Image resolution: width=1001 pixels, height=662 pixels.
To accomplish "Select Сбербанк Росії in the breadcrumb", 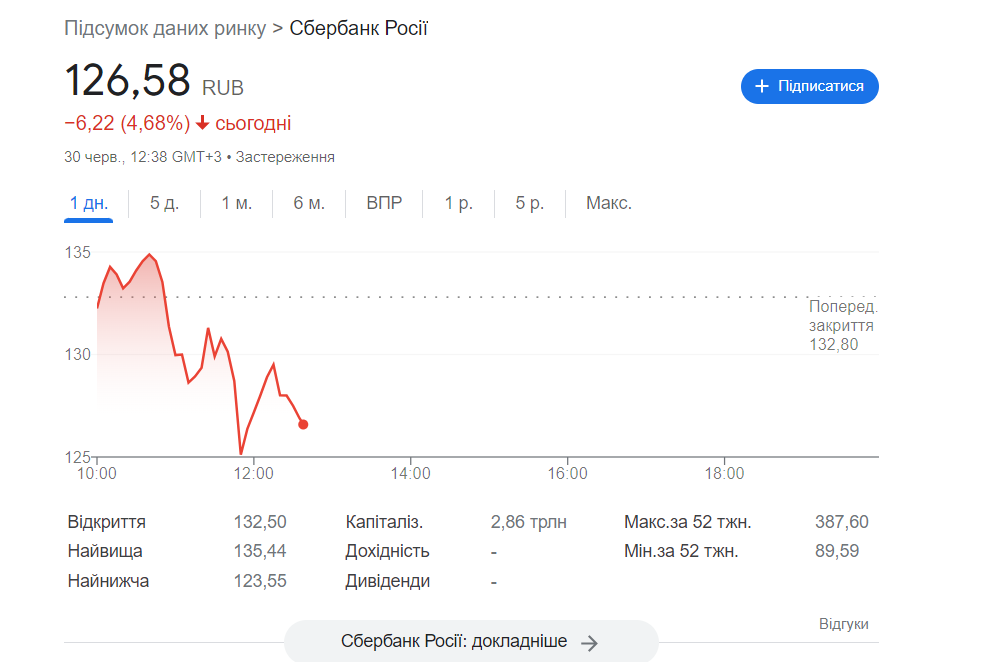I will [x=358, y=28].
